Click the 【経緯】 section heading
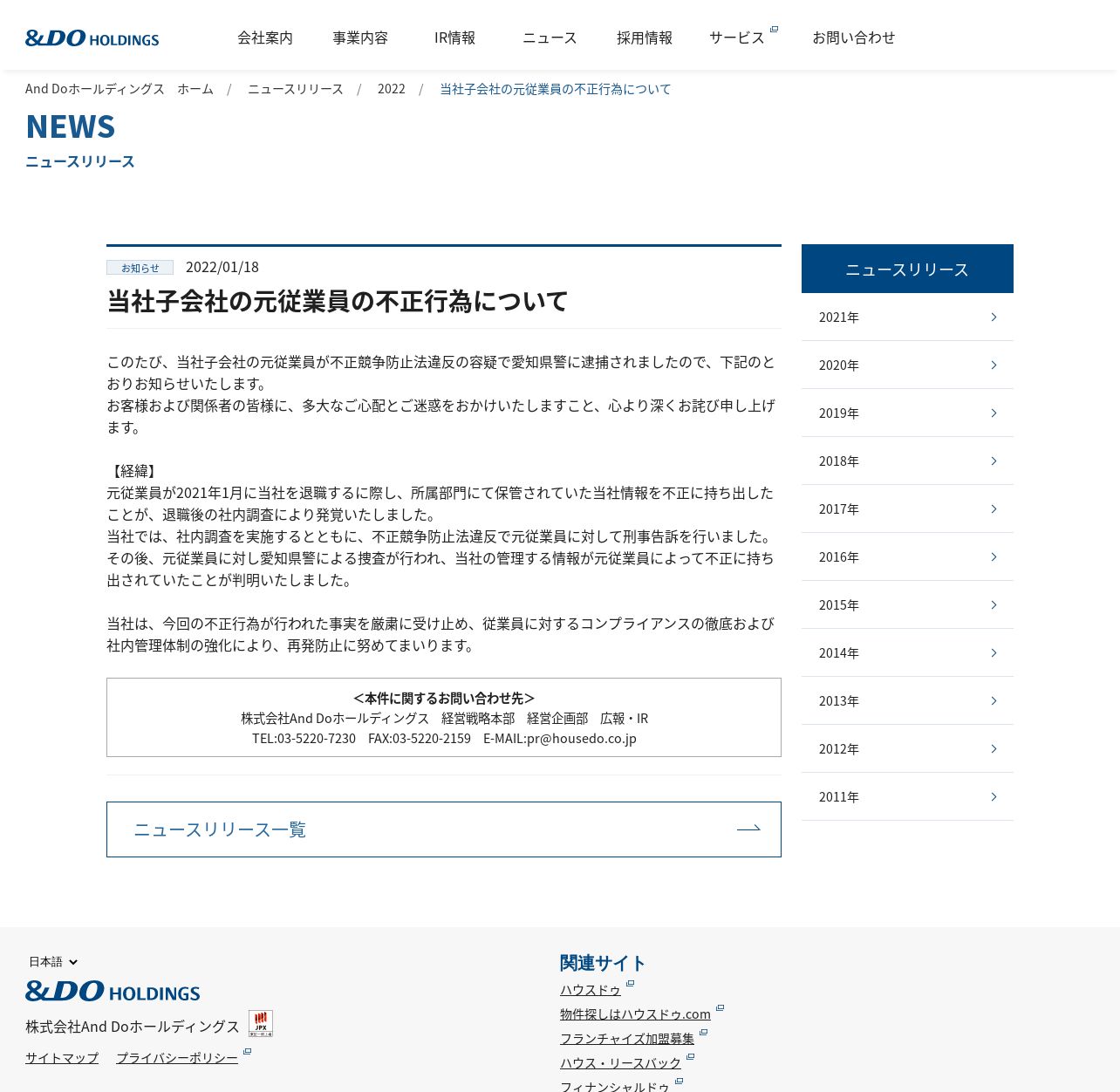 (133, 471)
